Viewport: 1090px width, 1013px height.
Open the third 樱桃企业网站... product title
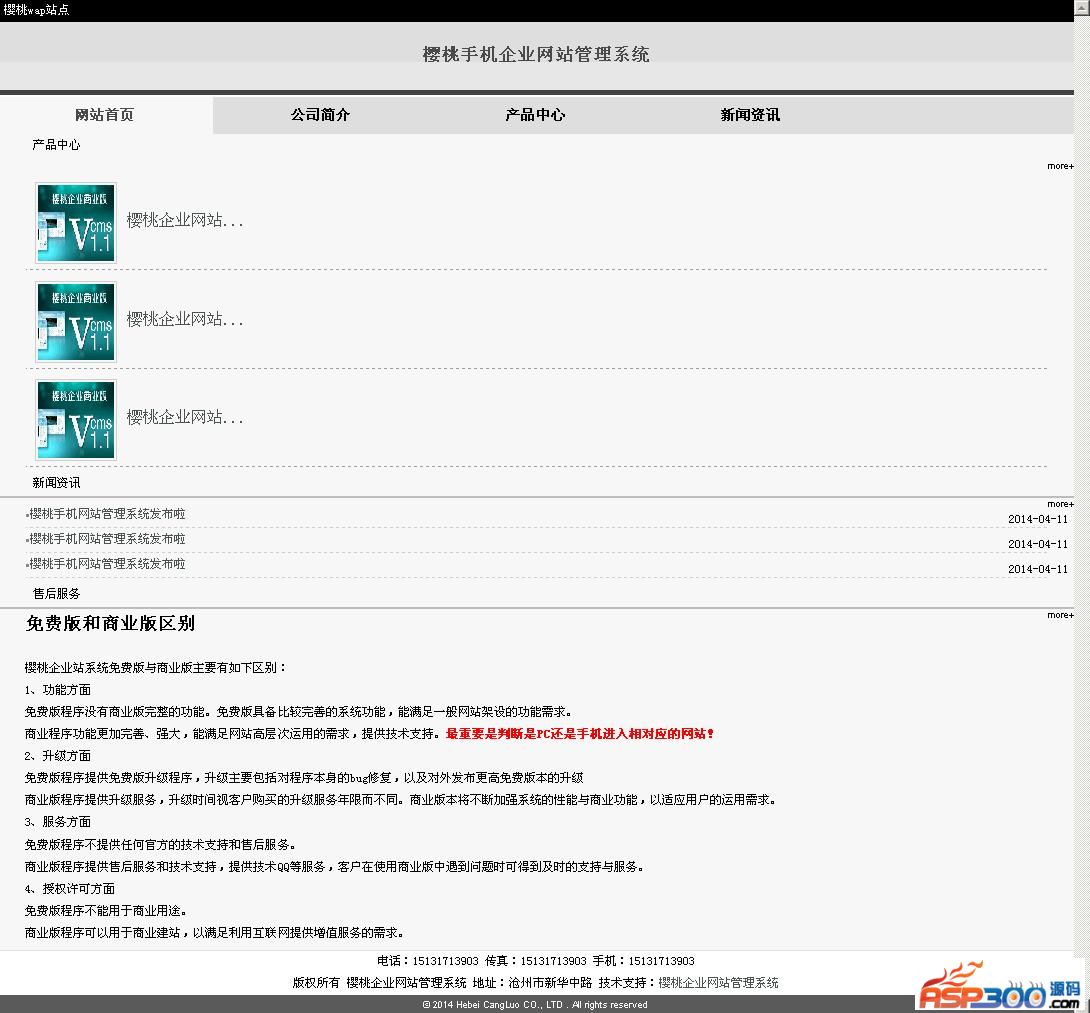click(185, 417)
